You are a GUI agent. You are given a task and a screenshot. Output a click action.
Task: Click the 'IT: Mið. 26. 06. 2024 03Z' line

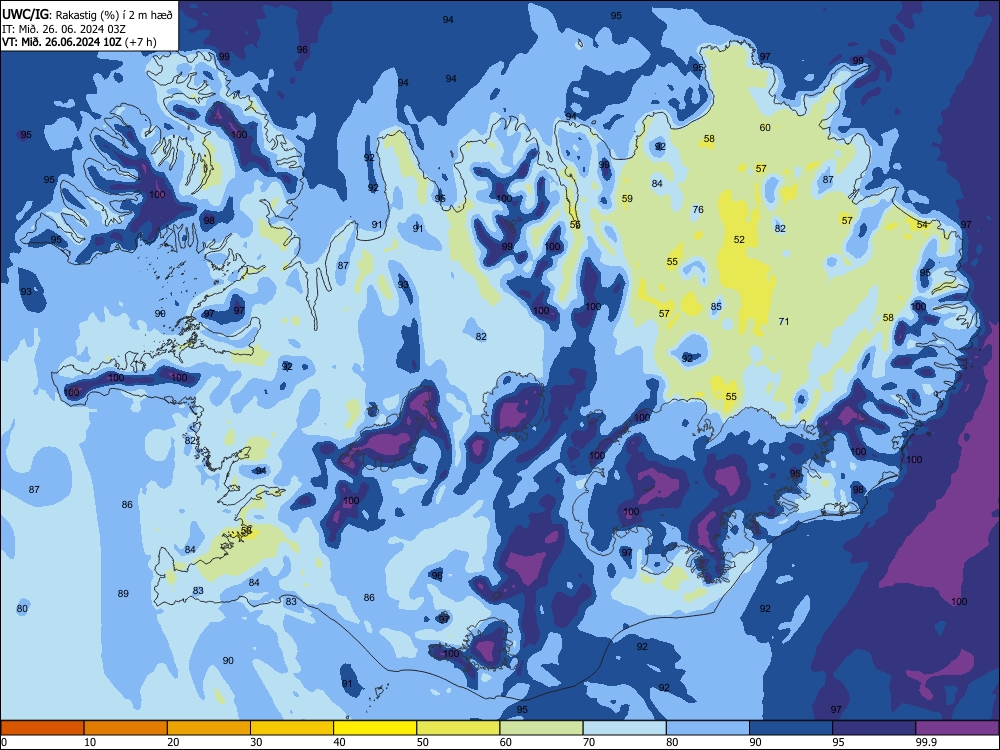[64, 29]
